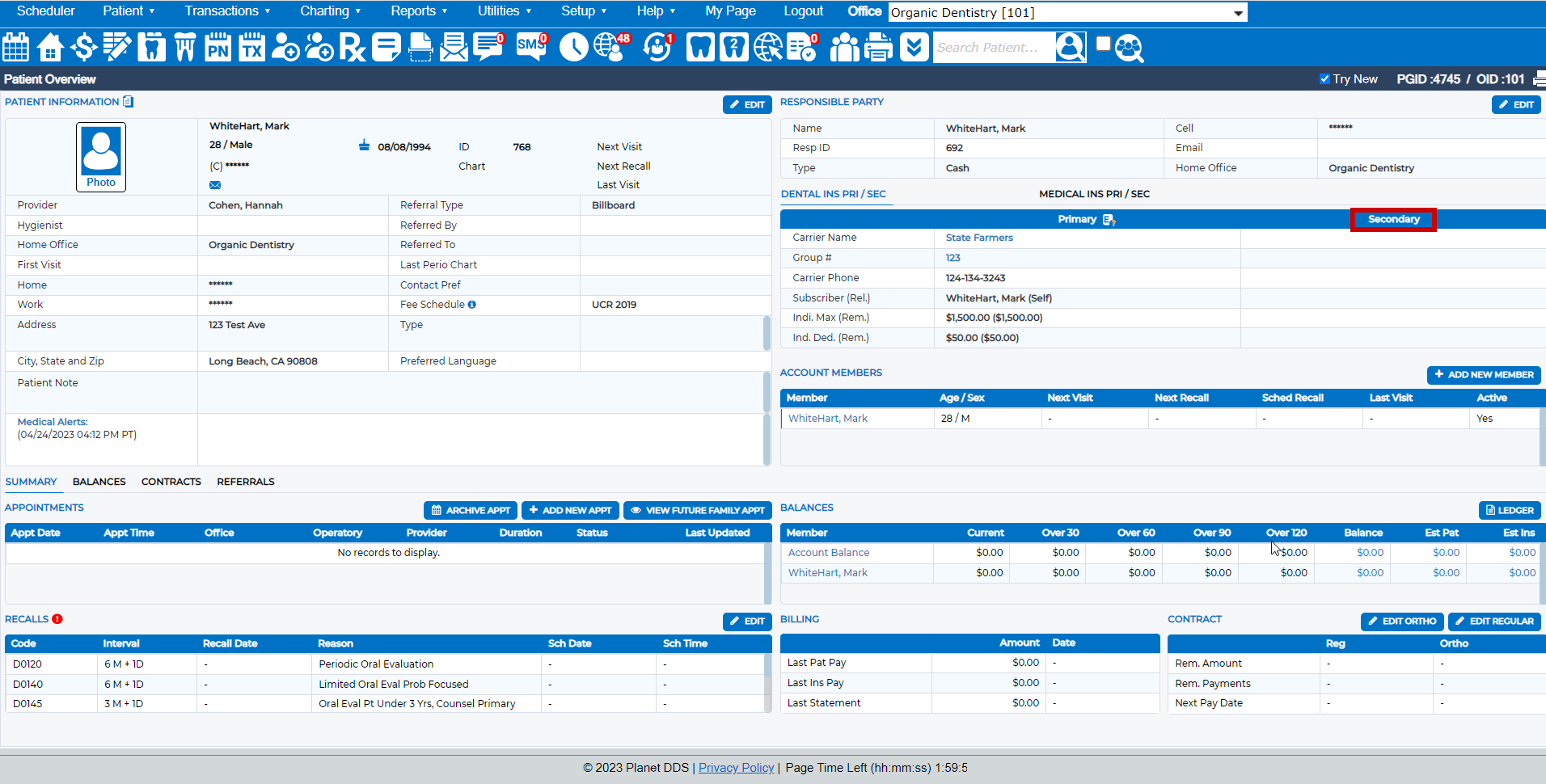Click View Future Family Appt button
This screenshot has height=784, width=1546.
pos(697,511)
